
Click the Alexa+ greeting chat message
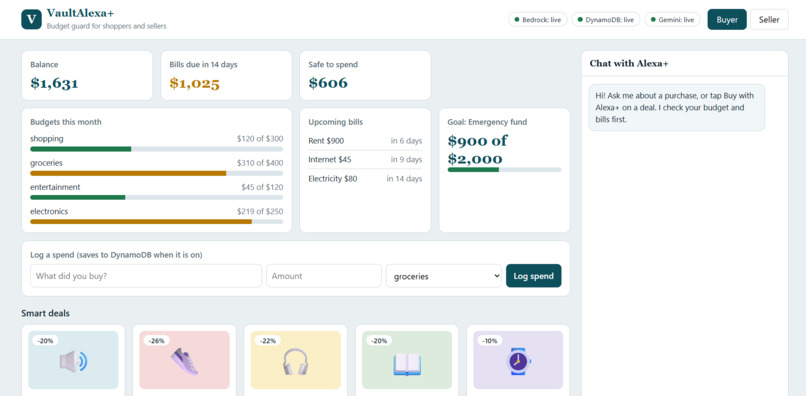(676, 107)
